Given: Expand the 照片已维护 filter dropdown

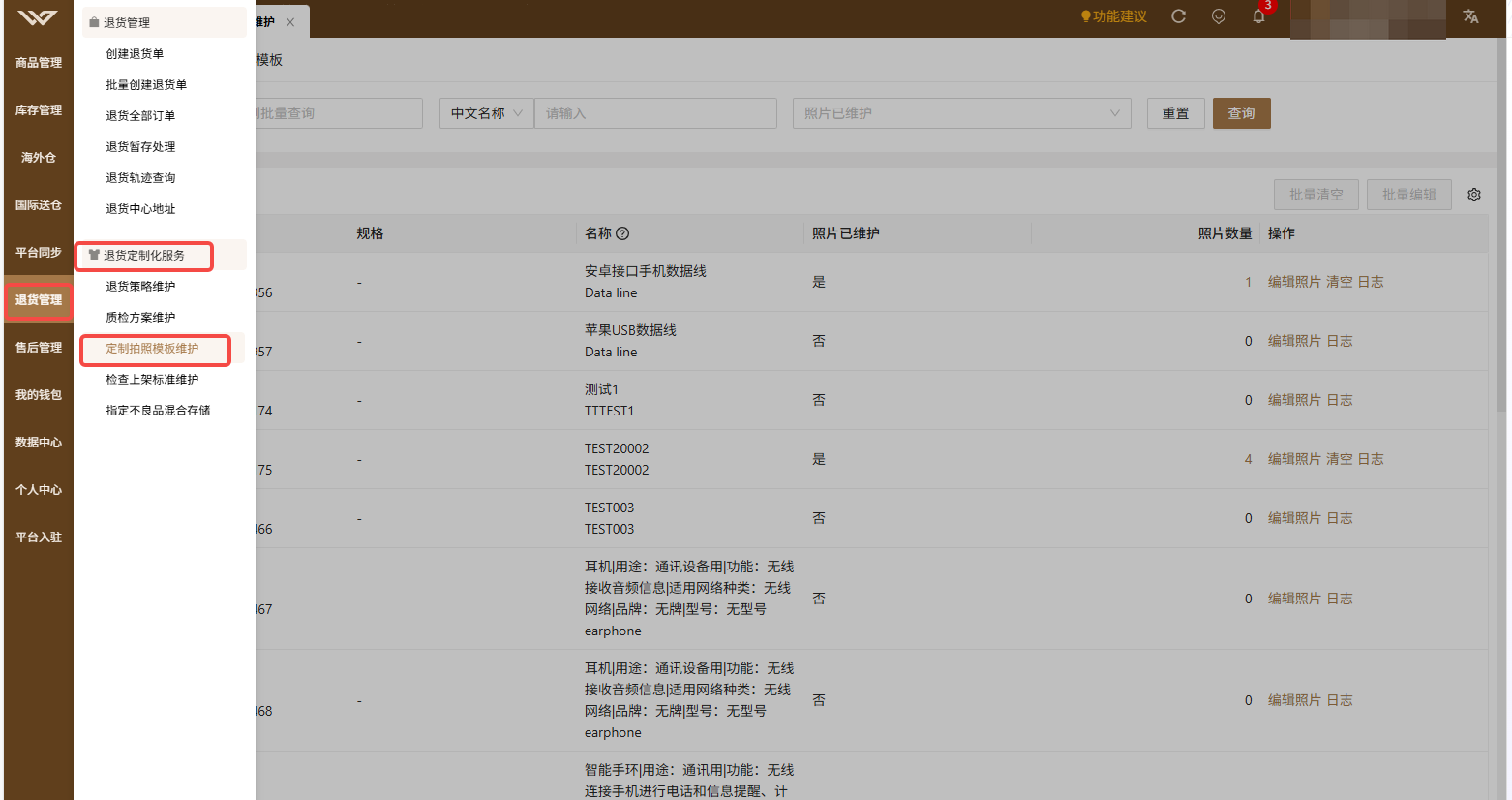Looking at the screenshot, I should 962,113.
